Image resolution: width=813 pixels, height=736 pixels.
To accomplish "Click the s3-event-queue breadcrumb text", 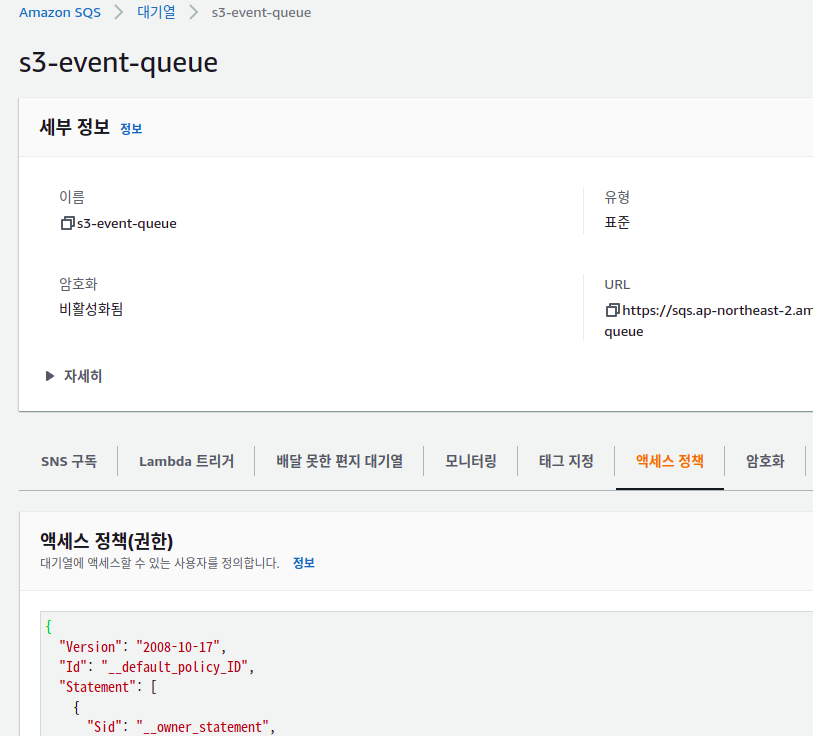I will (x=261, y=12).
